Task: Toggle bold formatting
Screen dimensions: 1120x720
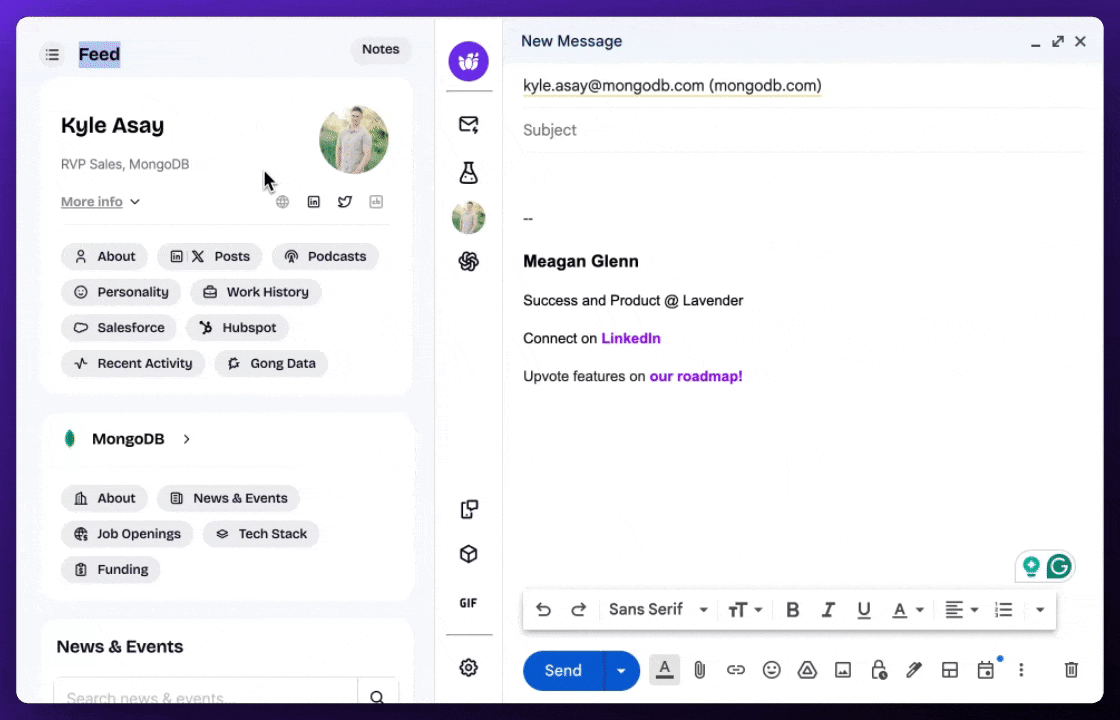Action: click(x=792, y=609)
